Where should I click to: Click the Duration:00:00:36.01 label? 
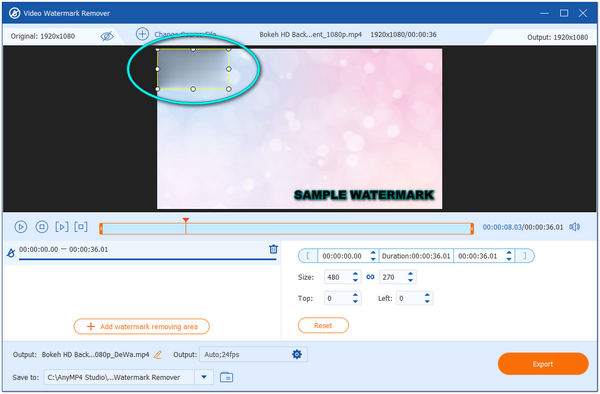point(416,256)
